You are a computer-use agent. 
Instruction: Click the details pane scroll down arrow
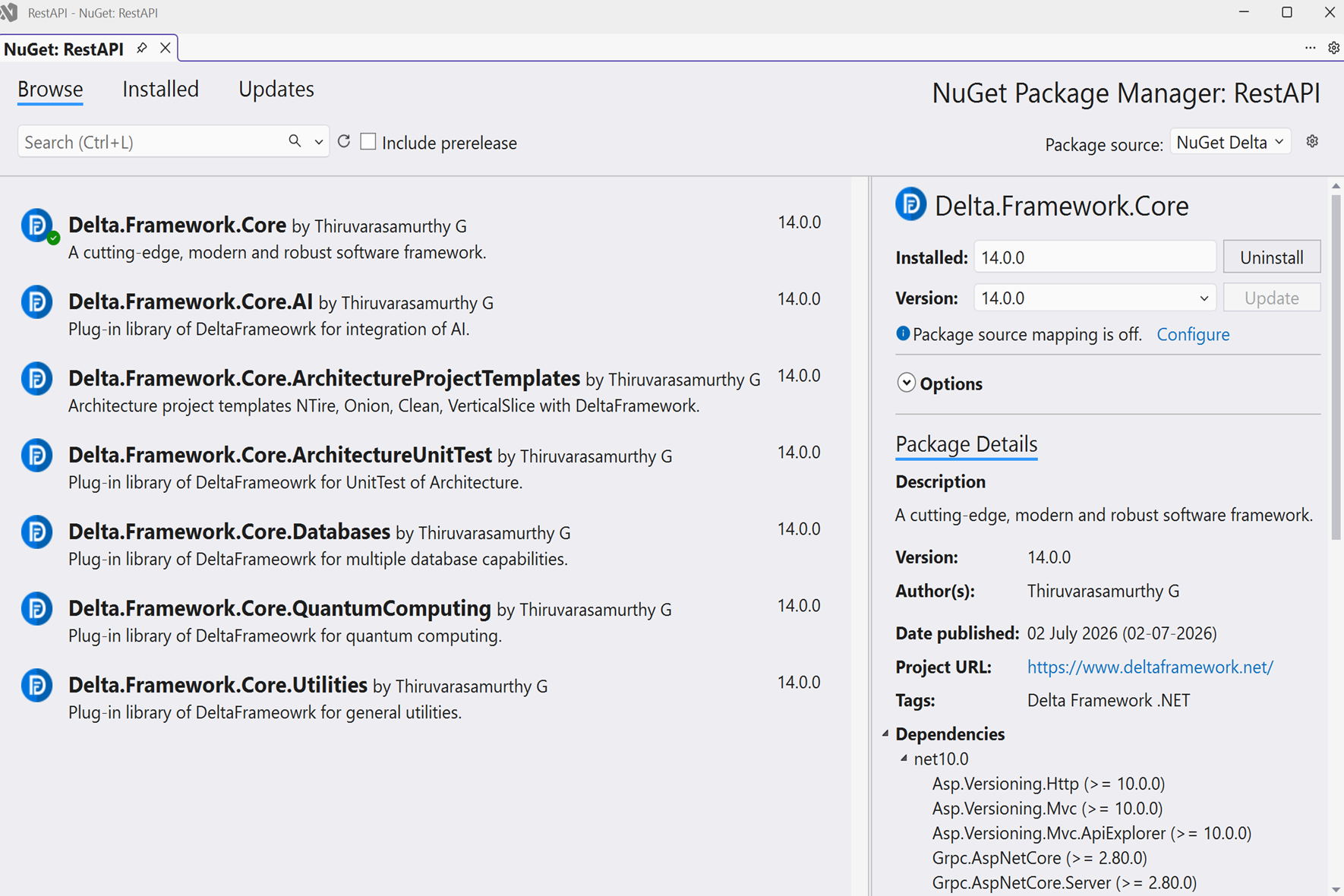click(x=1336, y=889)
